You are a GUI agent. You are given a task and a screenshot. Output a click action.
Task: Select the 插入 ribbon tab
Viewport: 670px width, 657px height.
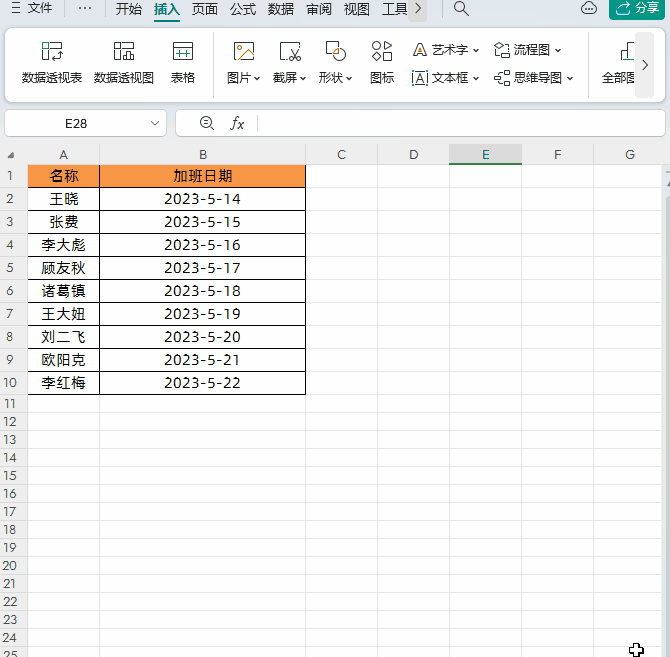(167, 9)
